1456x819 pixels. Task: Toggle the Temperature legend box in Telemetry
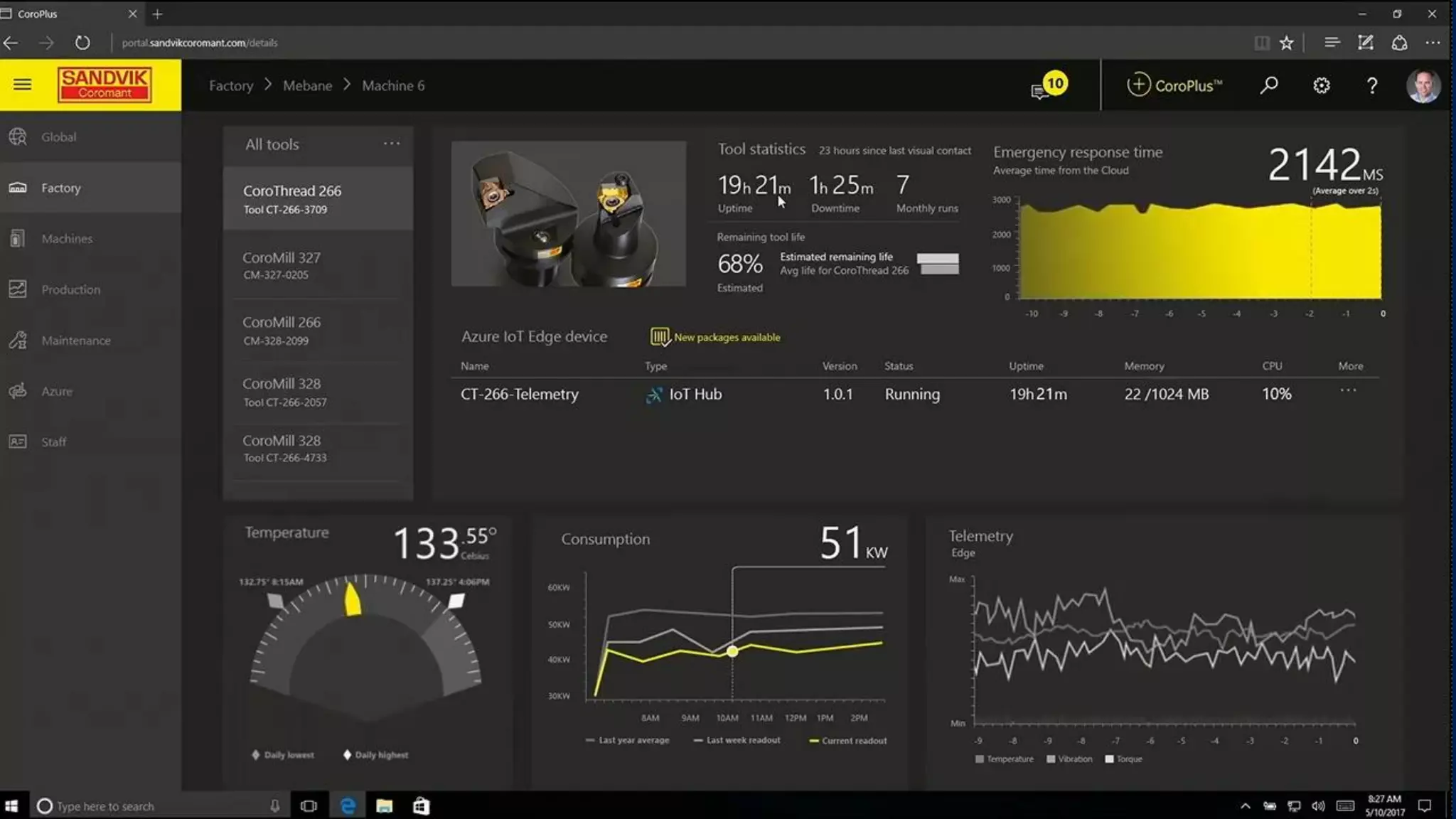(980, 759)
